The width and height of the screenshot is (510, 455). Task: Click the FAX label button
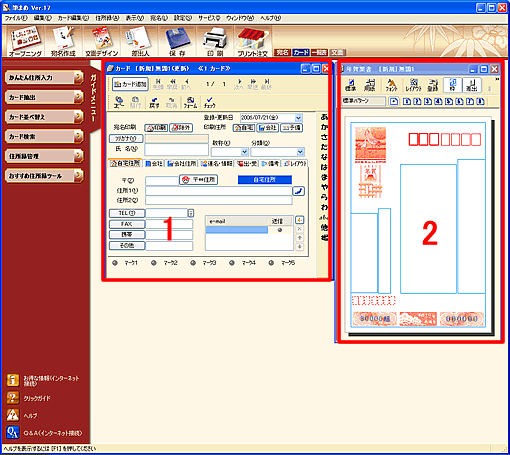coord(127,224)
